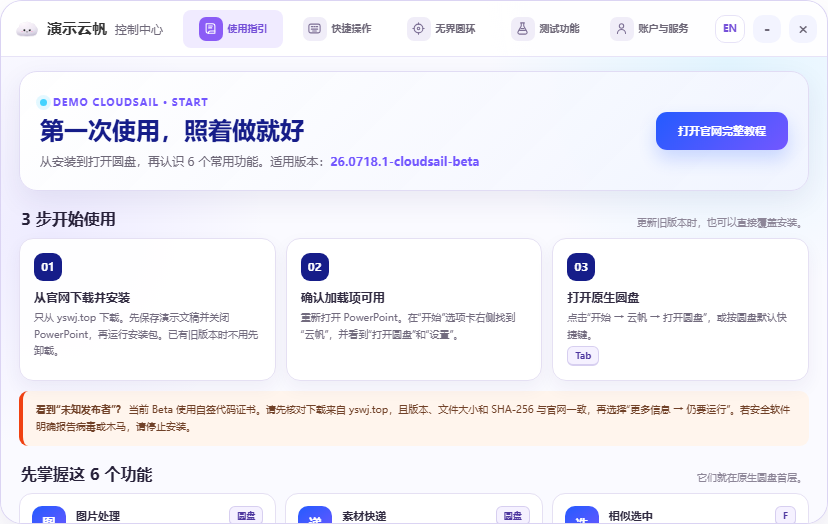Switch language with the EN button
Image resolution: width=828 pixels, height=524 pixels.
[x=730, y=29]
